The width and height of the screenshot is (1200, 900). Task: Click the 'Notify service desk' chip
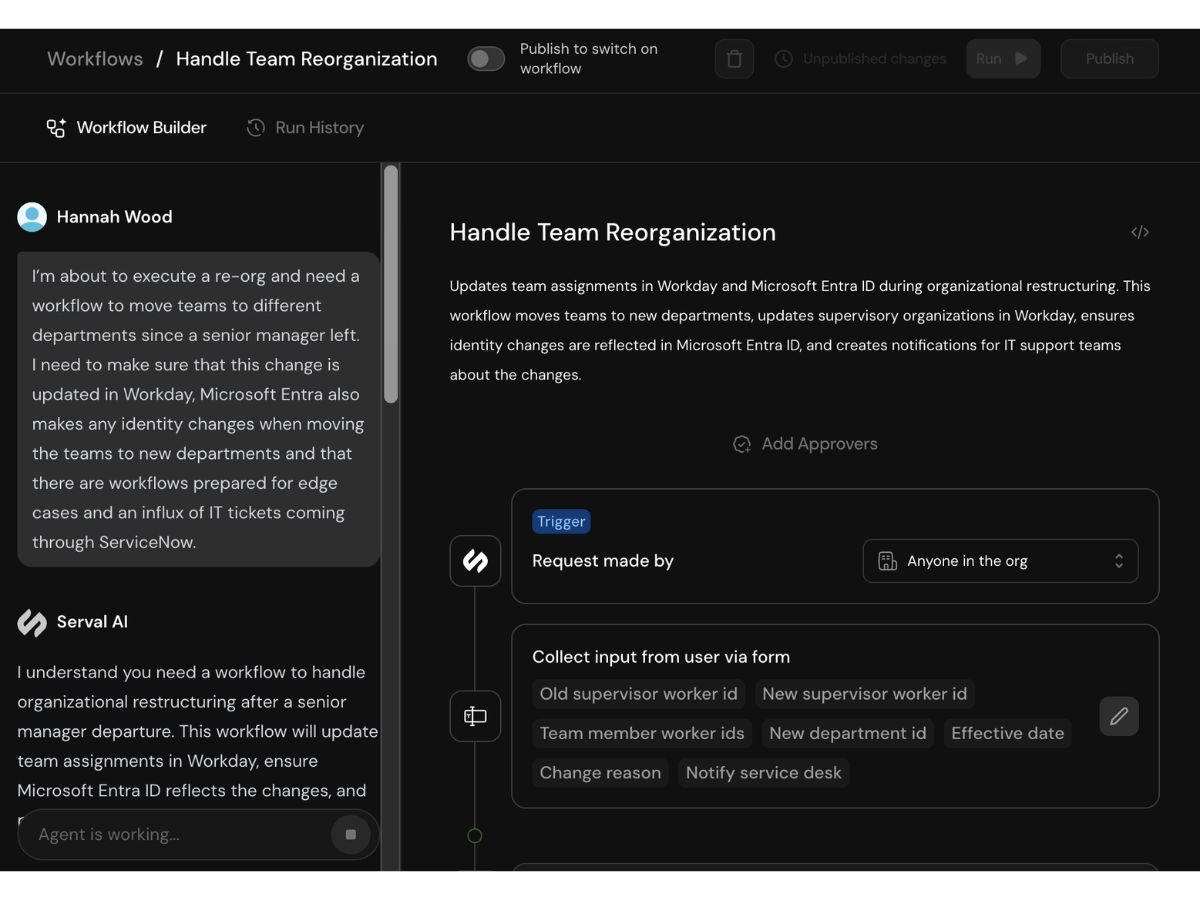tap(764, 773)
